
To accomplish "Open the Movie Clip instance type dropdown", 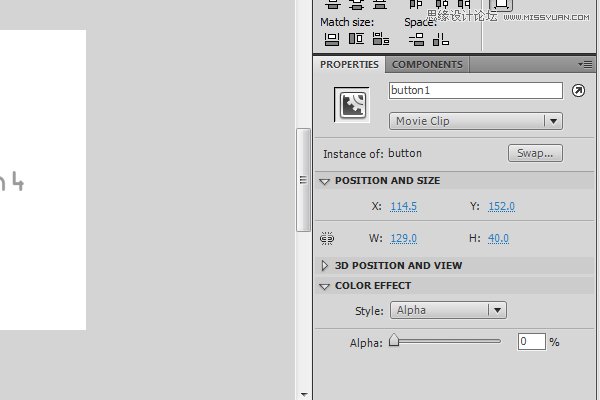I will pos(475,121).
